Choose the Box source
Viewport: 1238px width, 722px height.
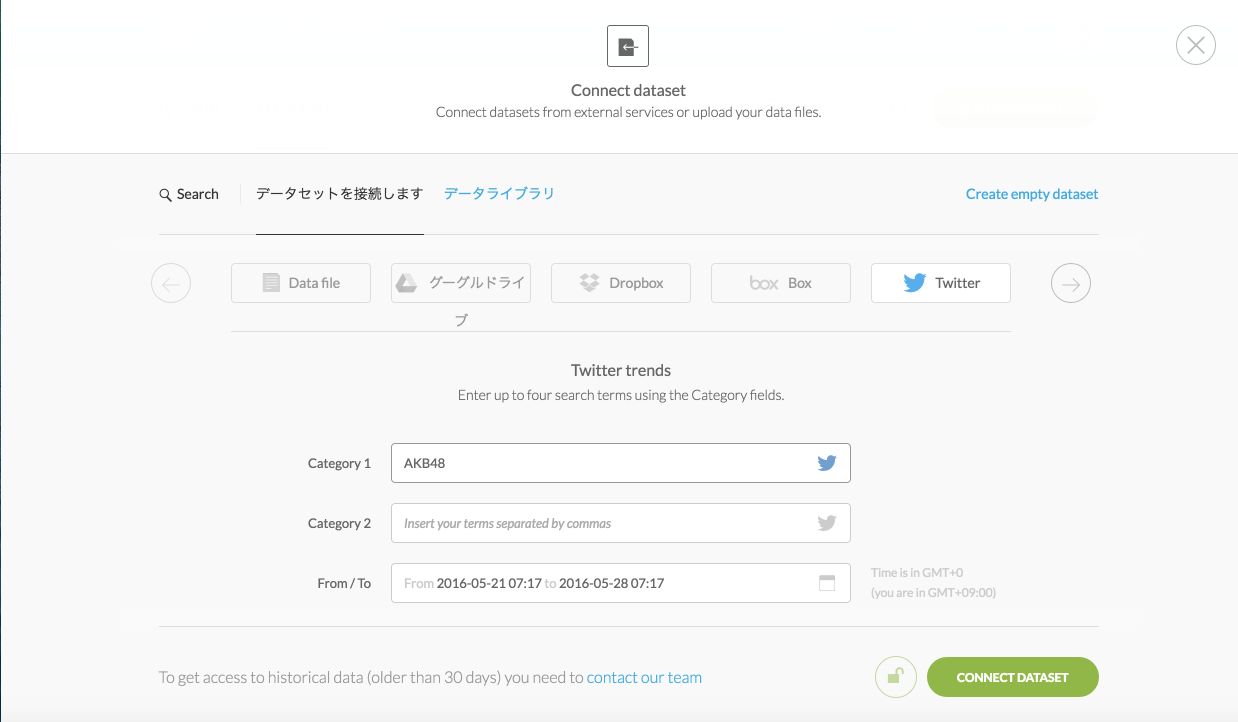781,283
